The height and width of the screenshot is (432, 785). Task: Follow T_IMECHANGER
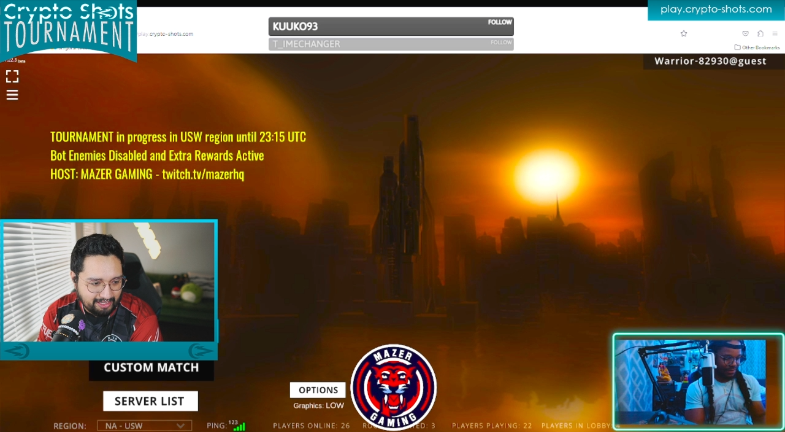pos(501,42)
